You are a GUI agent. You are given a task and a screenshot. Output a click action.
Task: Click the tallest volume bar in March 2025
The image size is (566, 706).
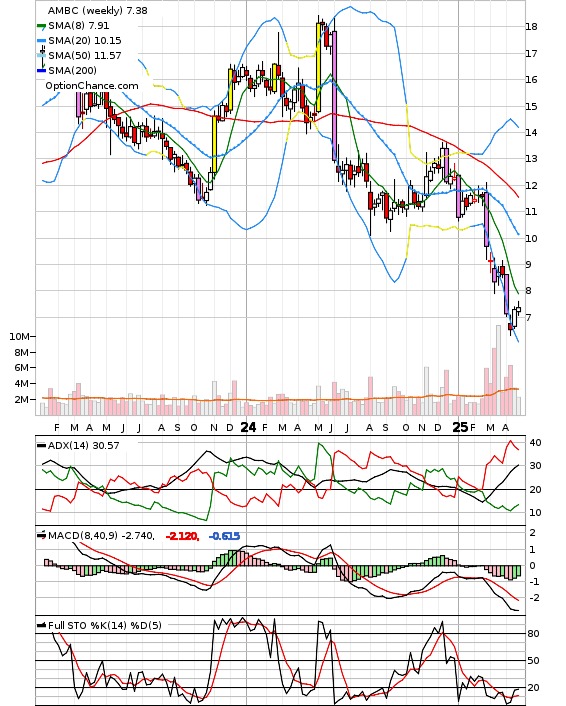pos(498,370)
